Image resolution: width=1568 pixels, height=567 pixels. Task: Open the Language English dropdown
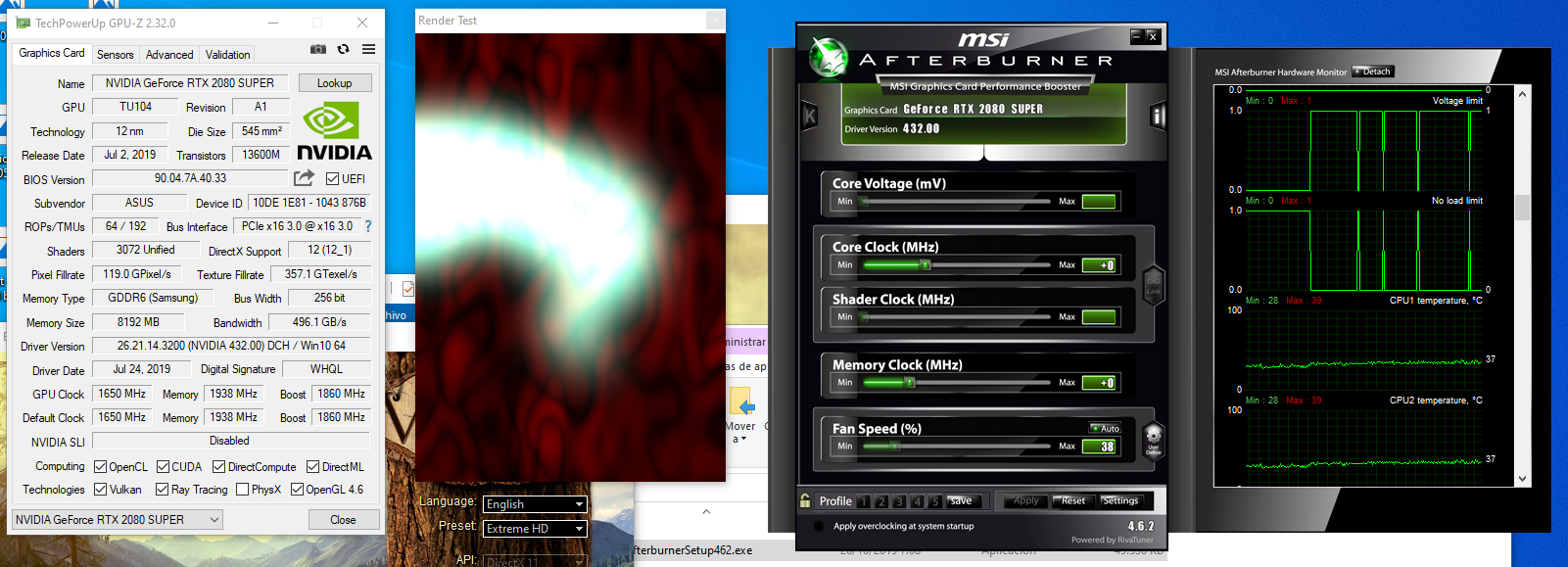(535, 503)
